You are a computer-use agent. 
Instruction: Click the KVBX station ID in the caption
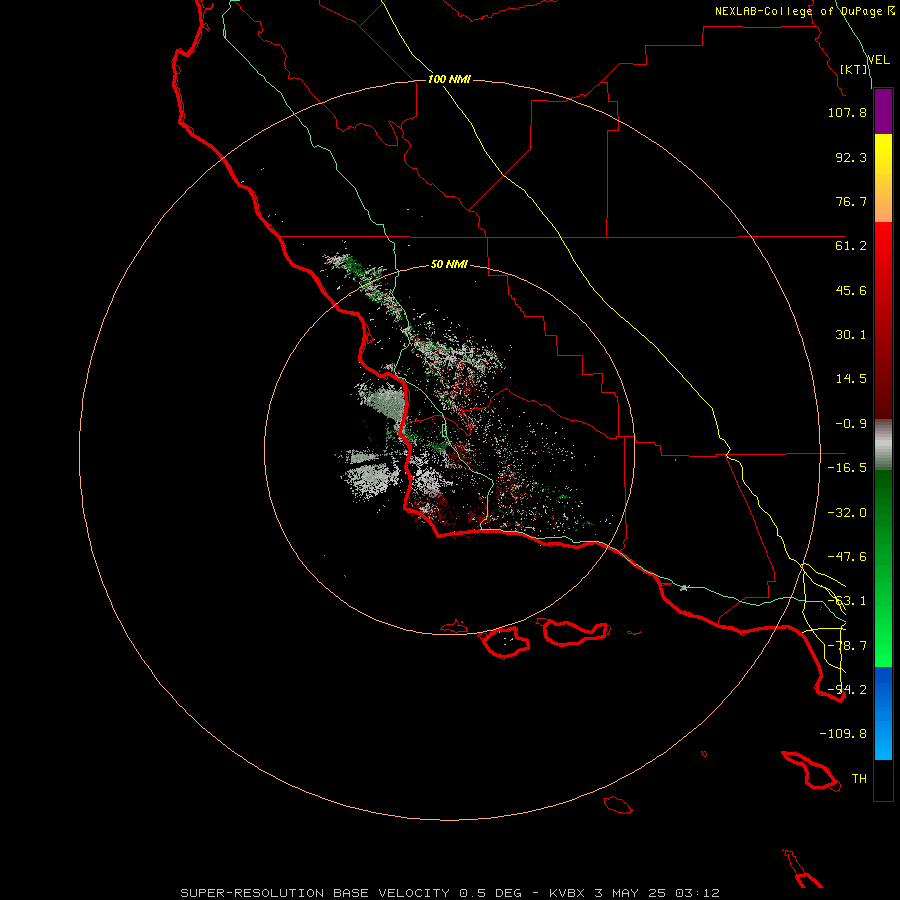pos(567,893)
